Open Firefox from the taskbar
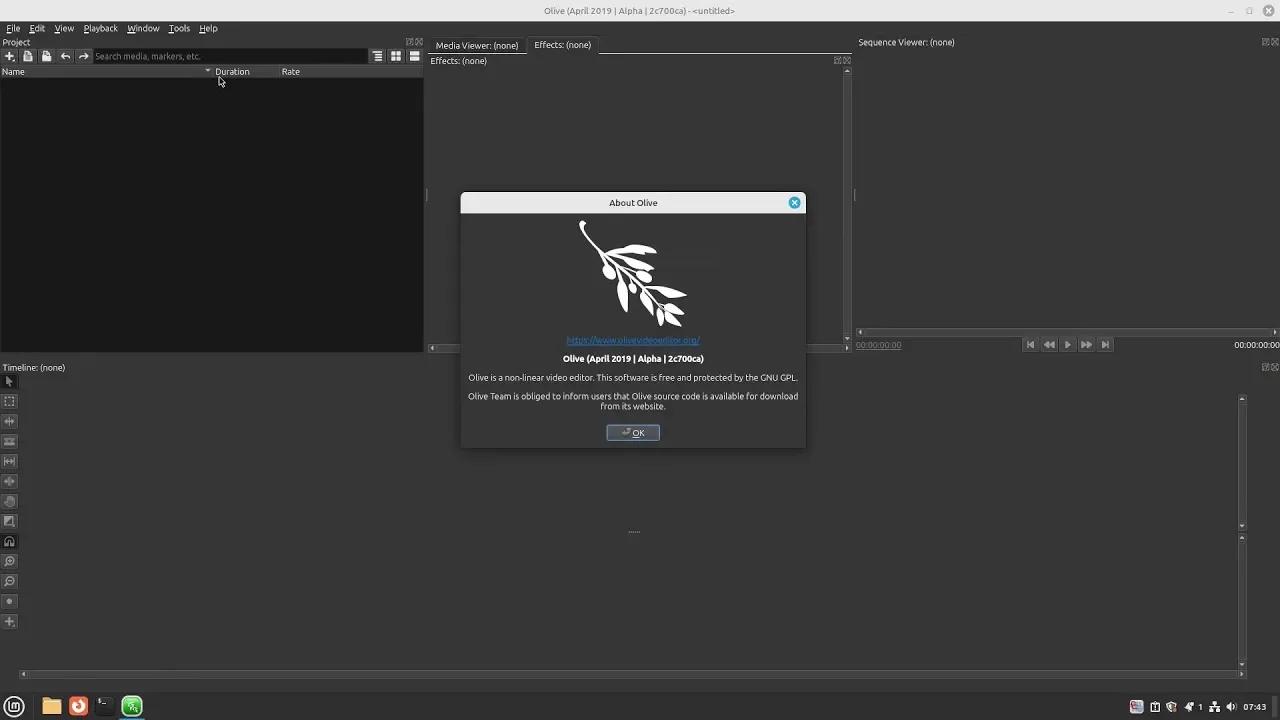 [78, 706]
